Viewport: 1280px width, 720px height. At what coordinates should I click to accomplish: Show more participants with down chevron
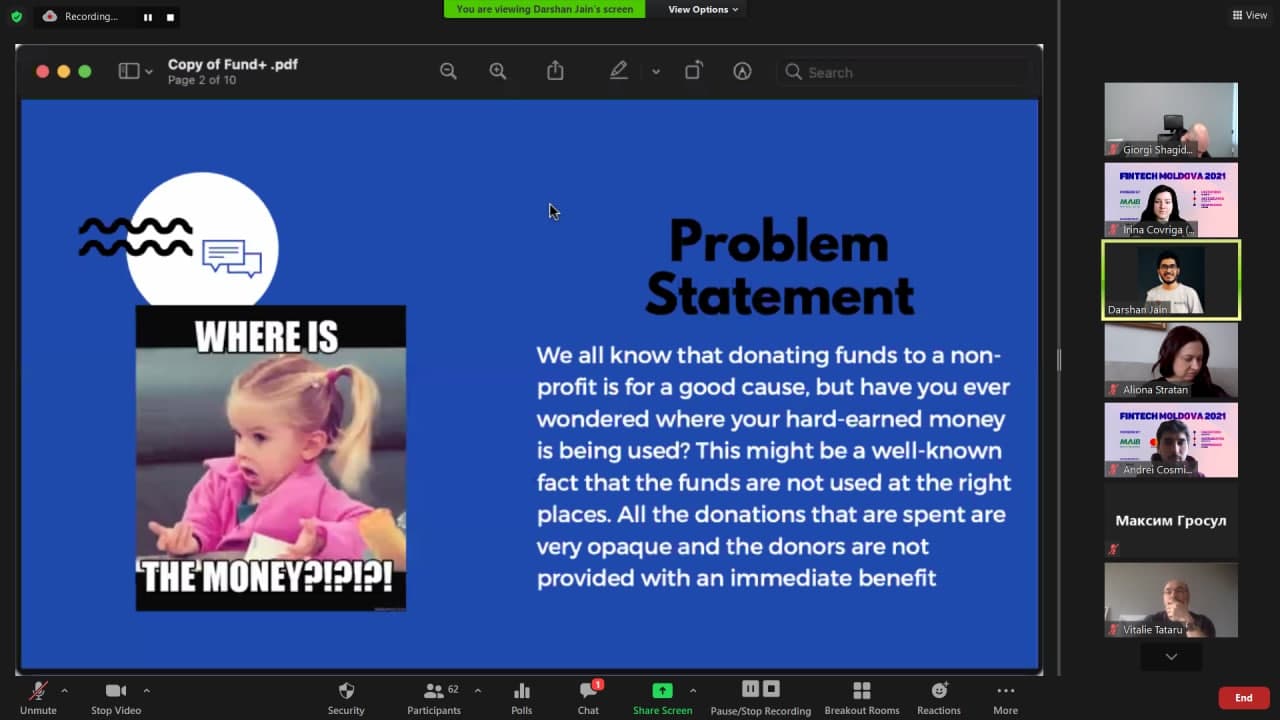[1171, 657]
